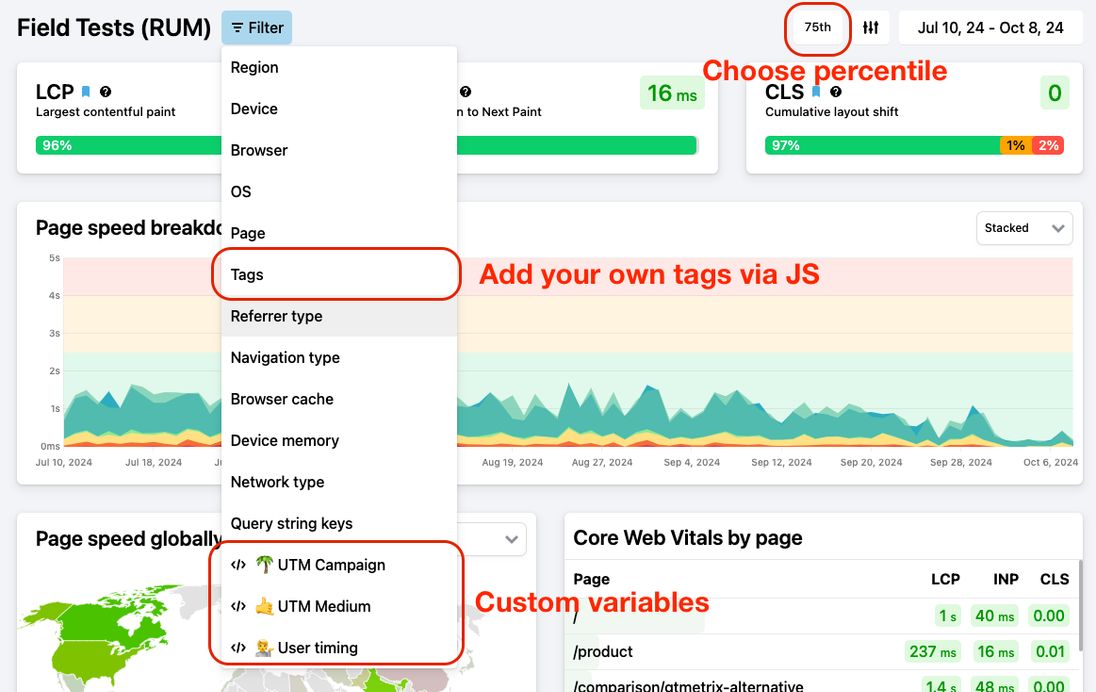The image size is (1096, 692).
Task: Click the Core Web Vitals table scrollbar
Action: (x=1079, y=620)
